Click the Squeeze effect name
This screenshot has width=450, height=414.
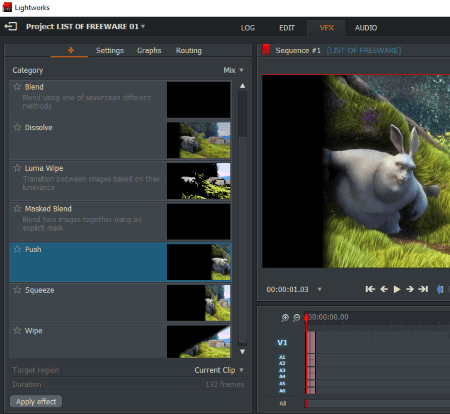pyautogui.click(x=40, y=290)
